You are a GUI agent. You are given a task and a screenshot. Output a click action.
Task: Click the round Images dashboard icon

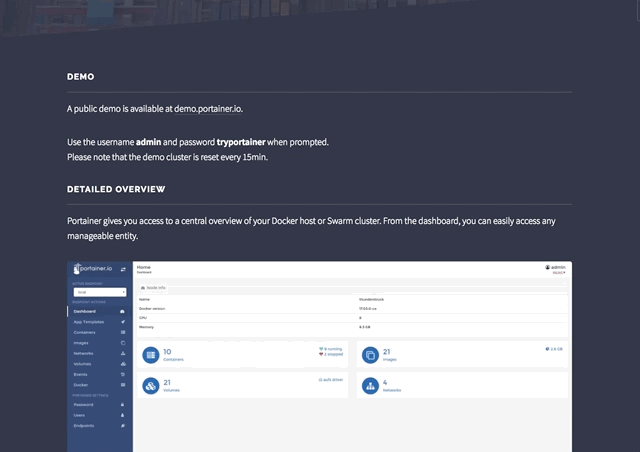click(x=369, y=354)
